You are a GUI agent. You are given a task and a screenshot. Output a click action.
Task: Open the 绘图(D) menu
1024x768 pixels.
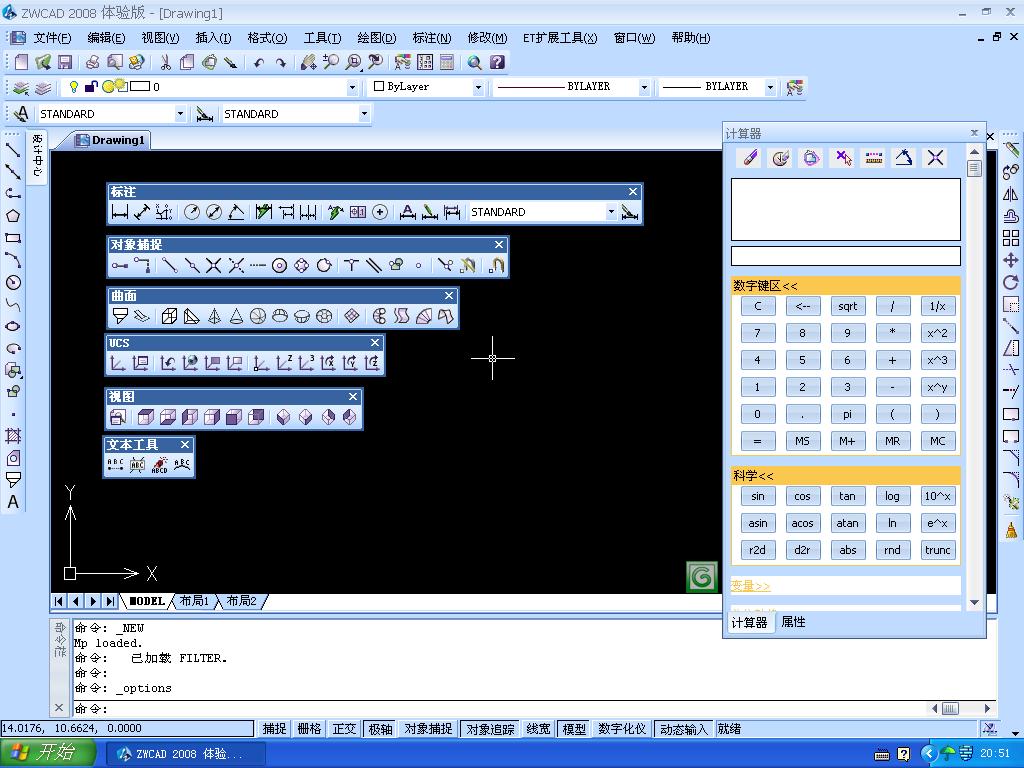pyautogui.click(x=377, y=38)
